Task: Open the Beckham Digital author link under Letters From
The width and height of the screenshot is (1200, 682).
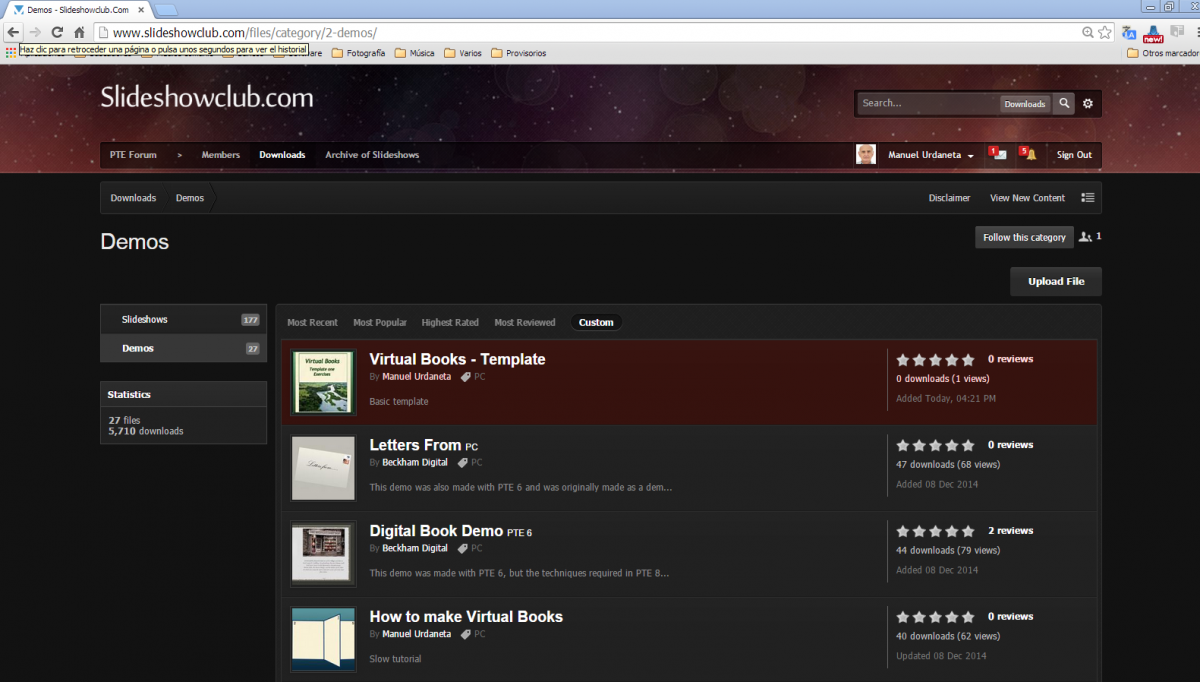Action: pyautogui.click(x=415, y=463)
